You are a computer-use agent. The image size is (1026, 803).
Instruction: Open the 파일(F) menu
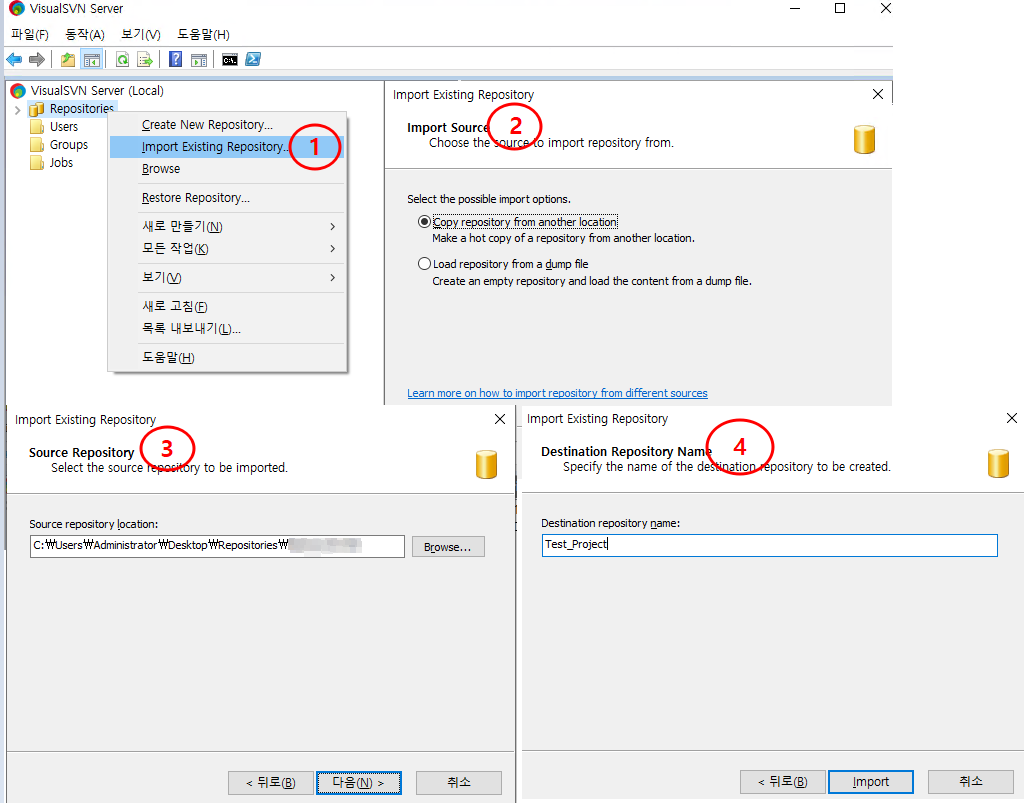(x=30, y=35)
